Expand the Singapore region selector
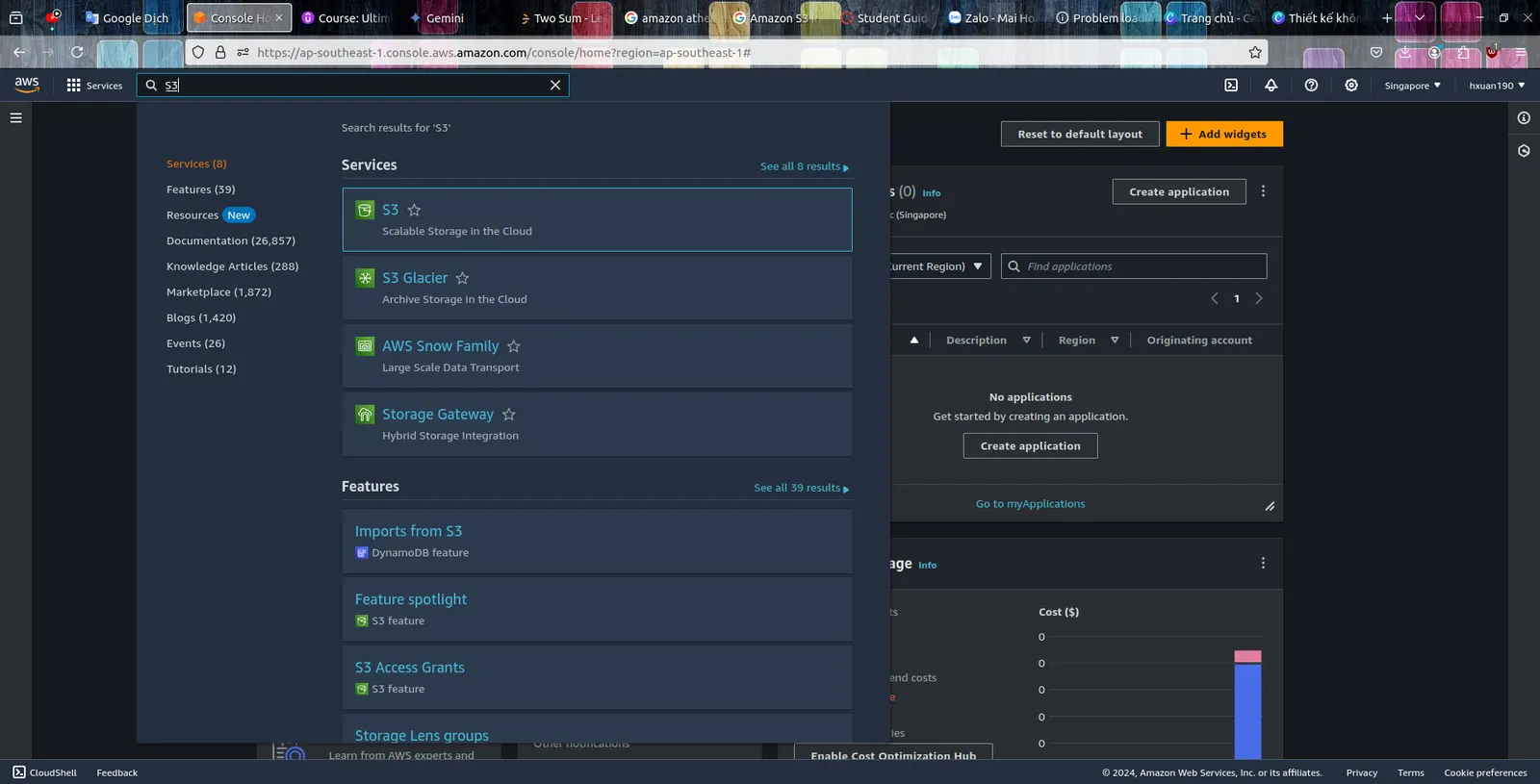The image size is (1540, 784). coord(1413,86)
